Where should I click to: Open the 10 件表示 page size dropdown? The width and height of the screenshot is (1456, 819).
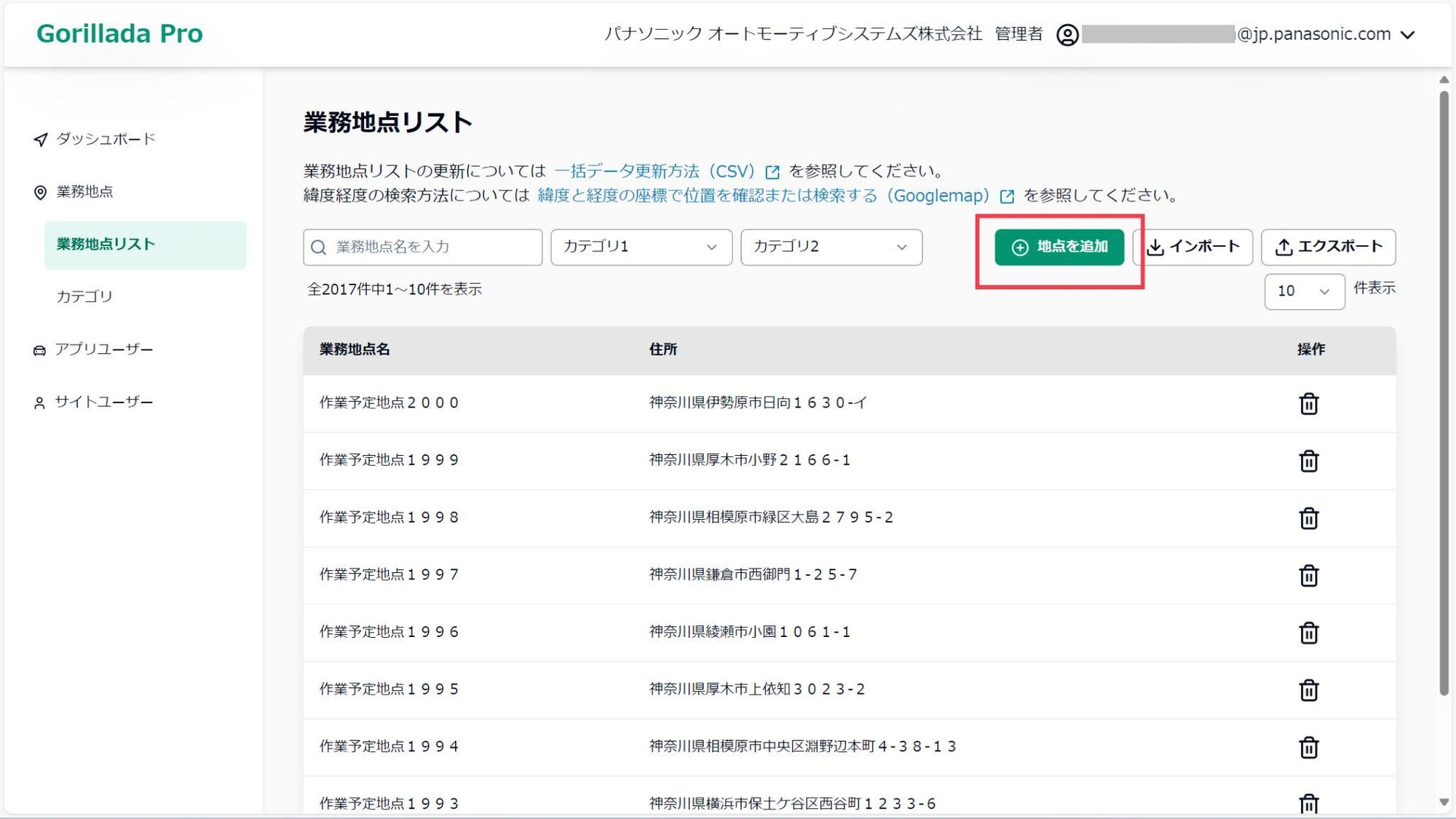(1305, 291)
